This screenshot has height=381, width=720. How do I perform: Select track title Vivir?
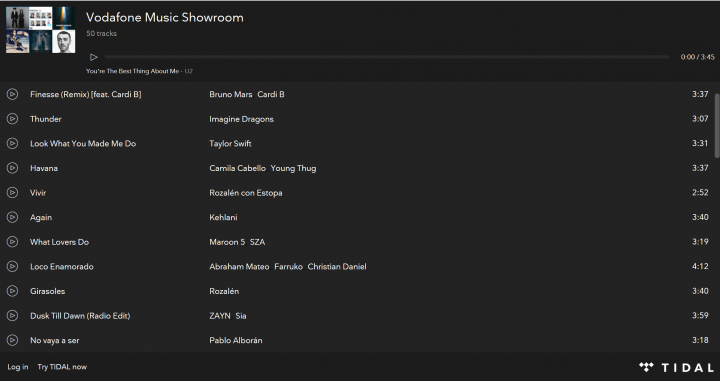[x=38, y=193]
